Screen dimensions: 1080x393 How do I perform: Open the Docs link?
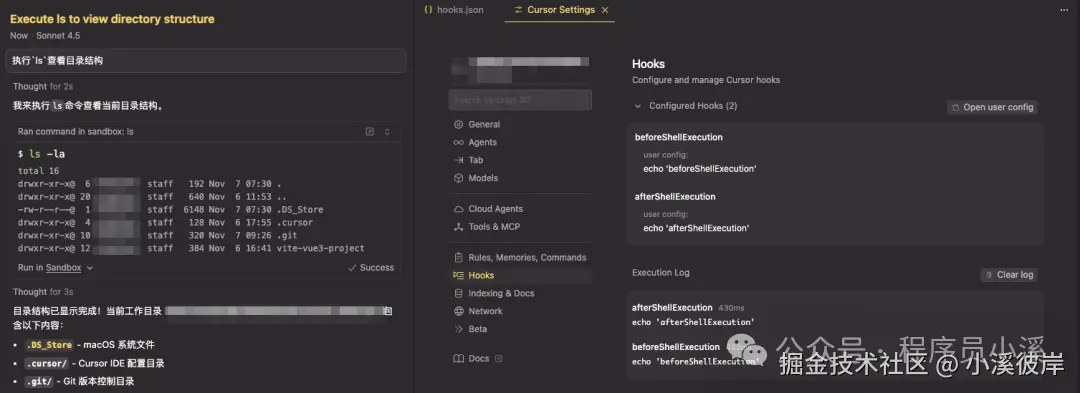click(x=479, y=359)
